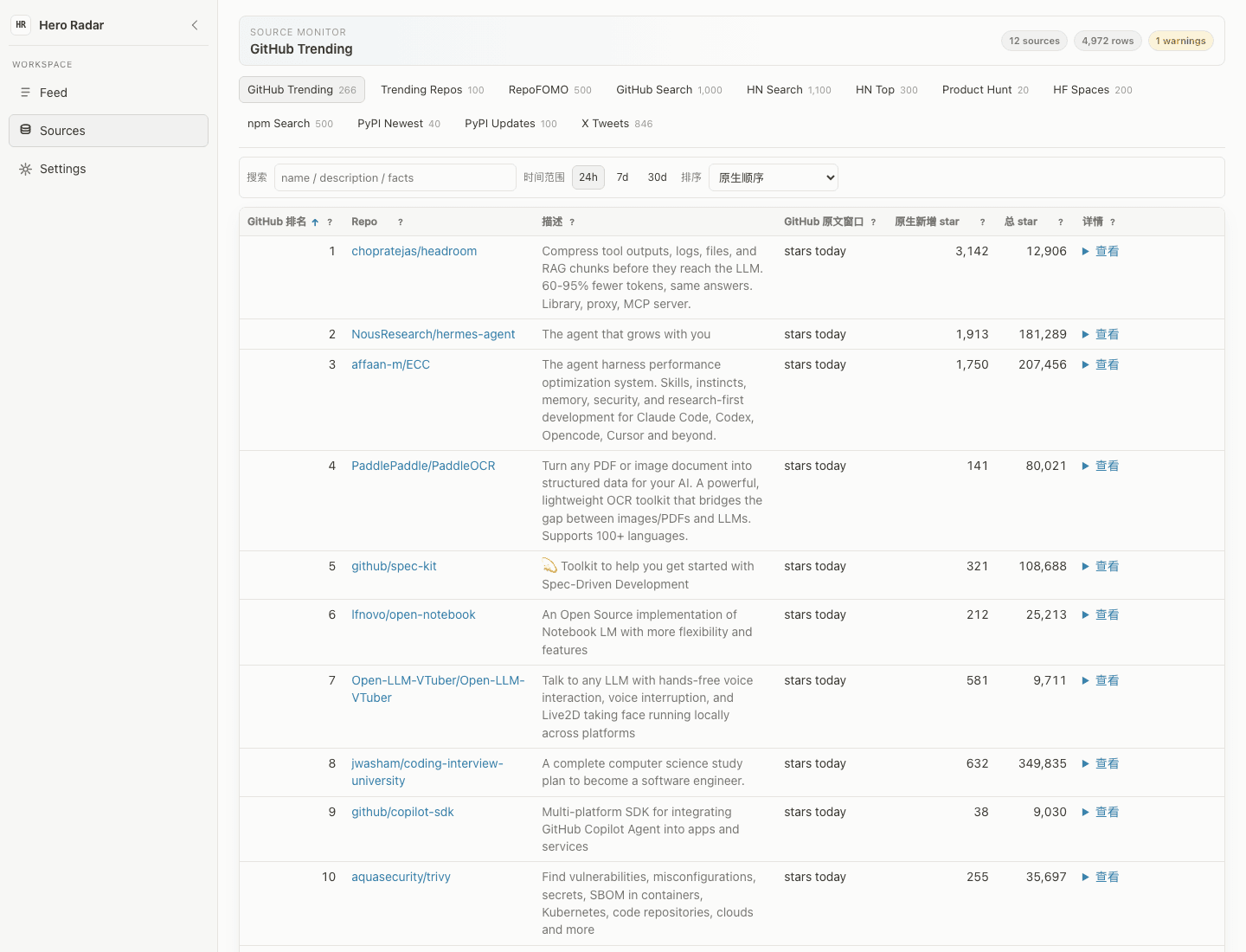Select the 24h time range
This screenshot has height=952, width=1246.
588,177
